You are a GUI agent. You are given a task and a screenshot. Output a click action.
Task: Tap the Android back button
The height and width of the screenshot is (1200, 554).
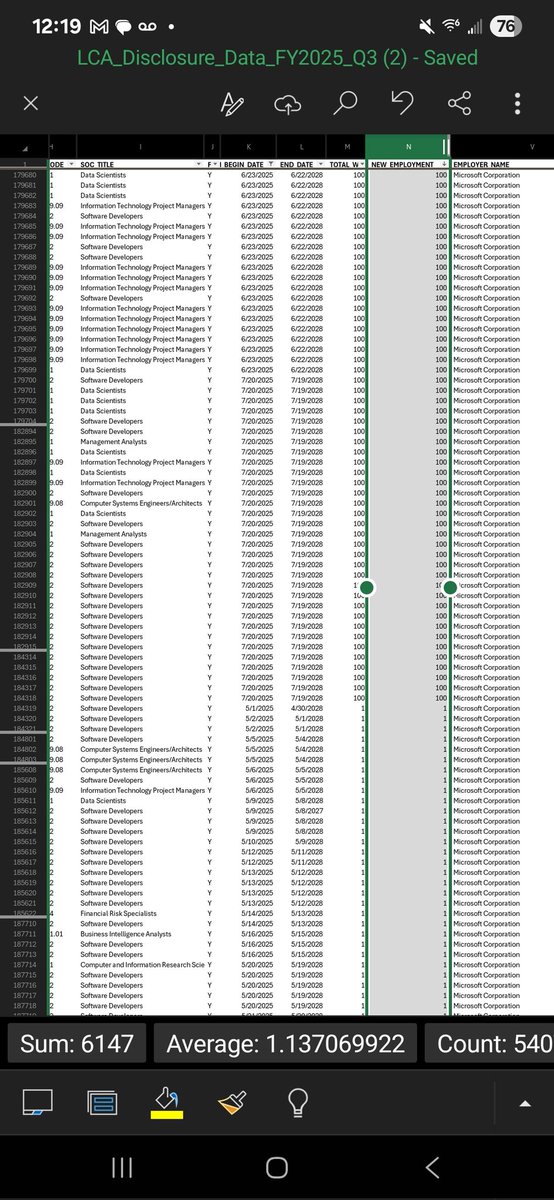pos(432,1167)
